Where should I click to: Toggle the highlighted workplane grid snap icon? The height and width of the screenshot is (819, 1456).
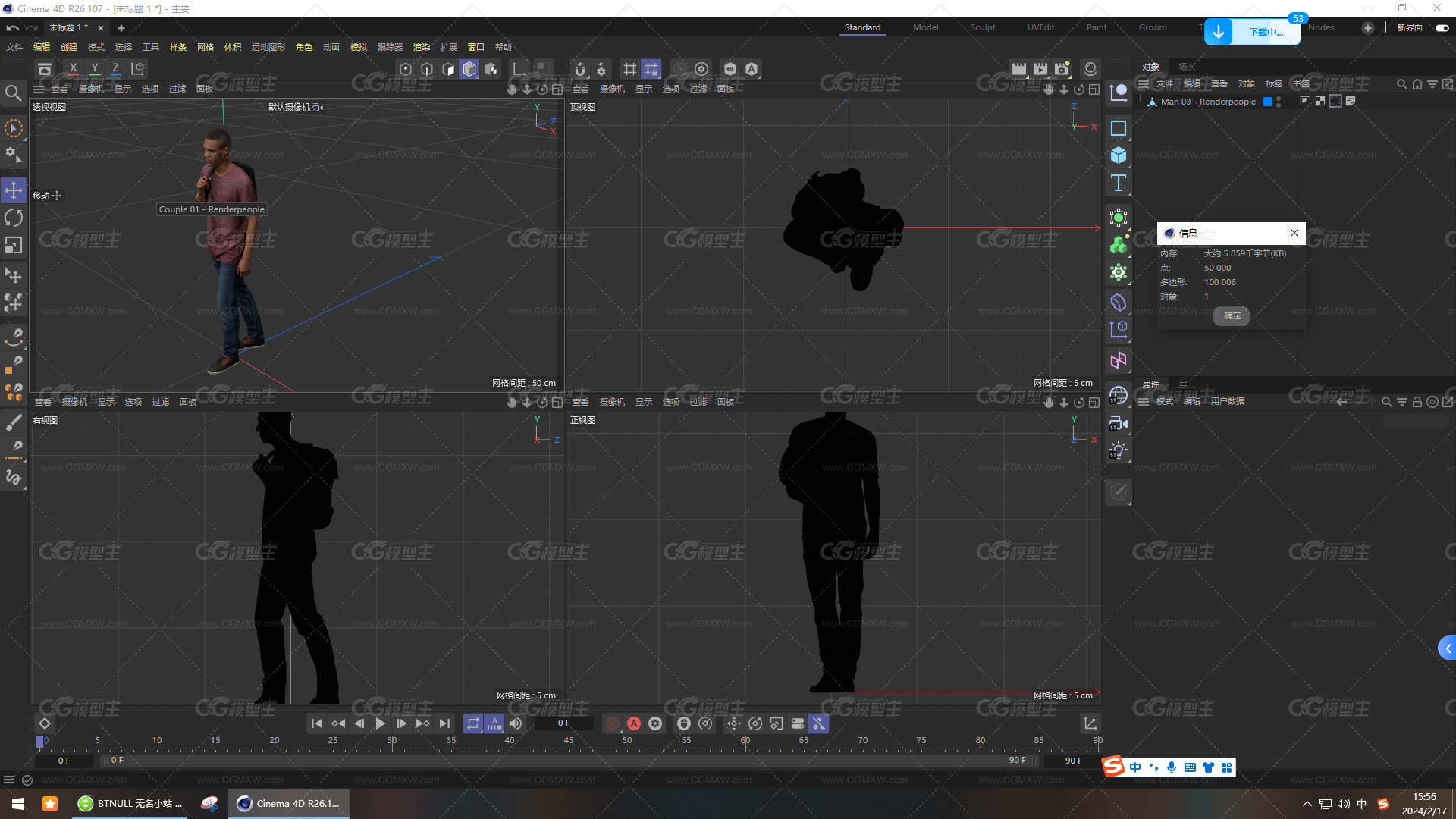(x=651, y=69)
